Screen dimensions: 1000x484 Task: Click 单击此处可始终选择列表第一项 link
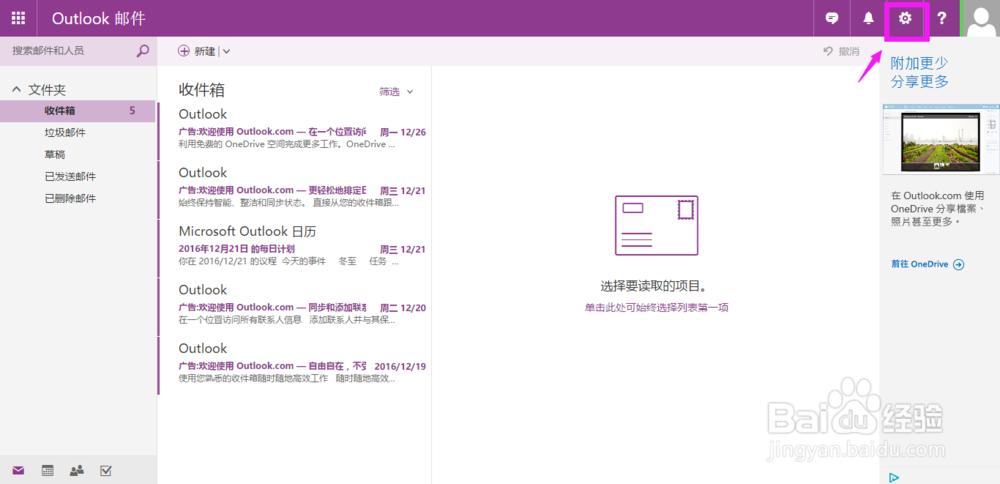(x=656, y=307)
